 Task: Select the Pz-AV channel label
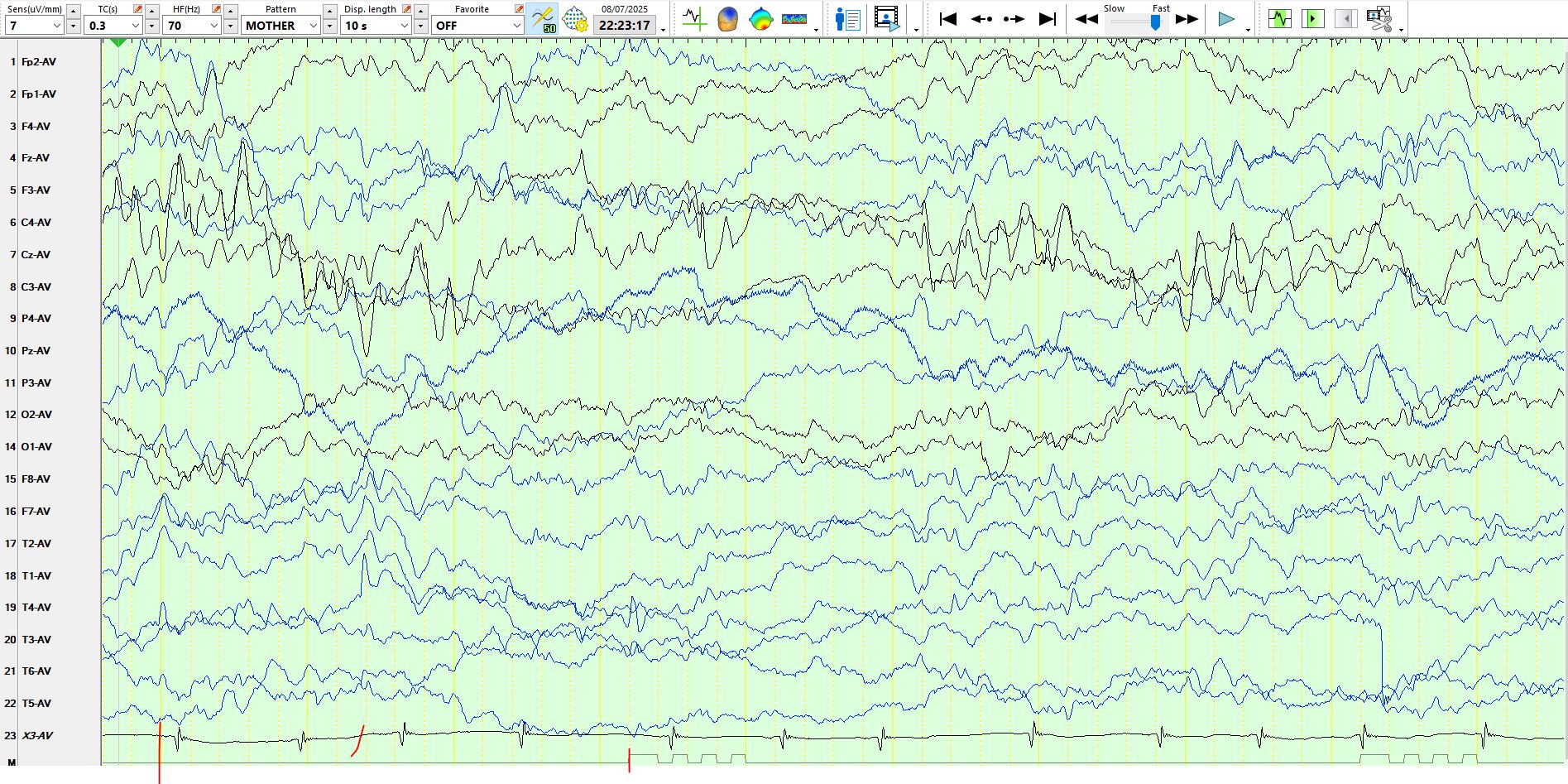click(36, 351)
